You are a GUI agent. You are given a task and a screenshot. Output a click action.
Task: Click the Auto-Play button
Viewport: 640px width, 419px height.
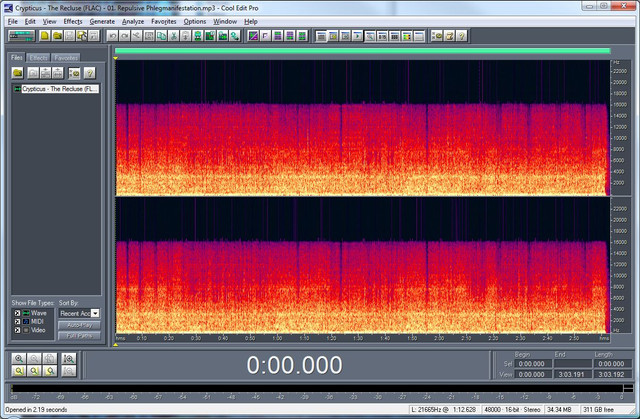pyautogui.click(x=79, y=325)
